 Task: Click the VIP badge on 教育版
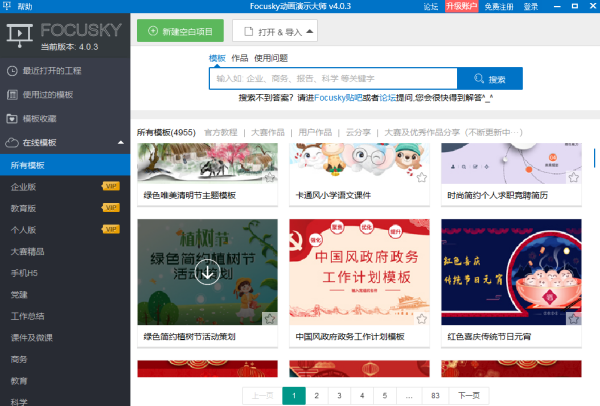click(111, 208)
